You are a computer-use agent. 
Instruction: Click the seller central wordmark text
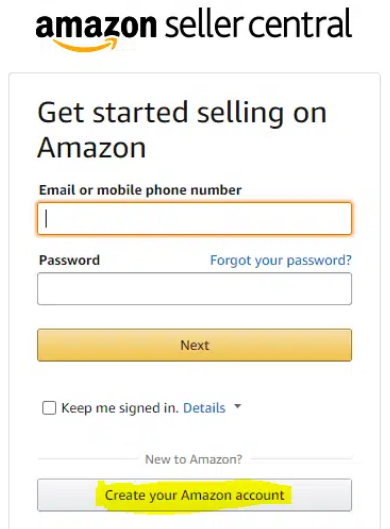259,24
